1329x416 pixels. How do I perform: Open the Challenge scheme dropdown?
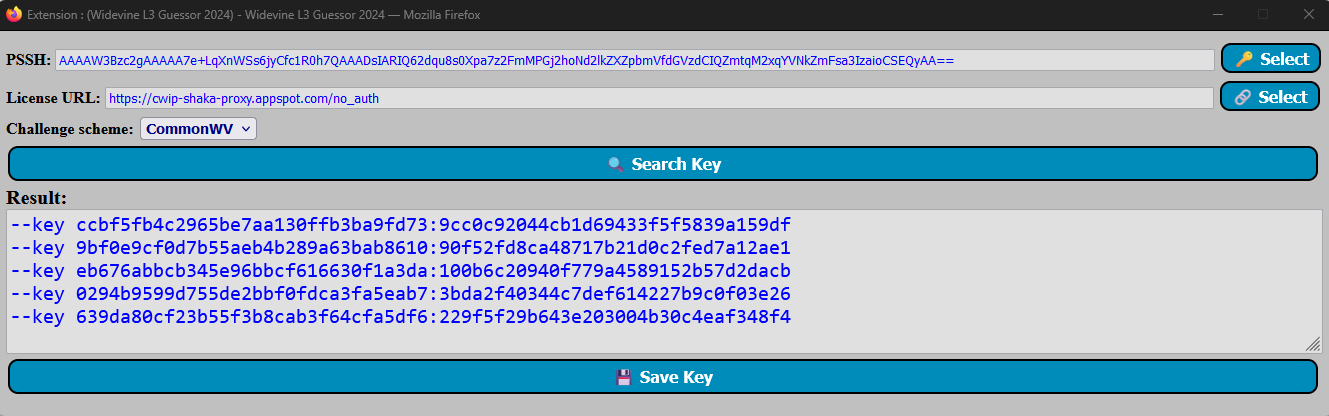[198, 129]
